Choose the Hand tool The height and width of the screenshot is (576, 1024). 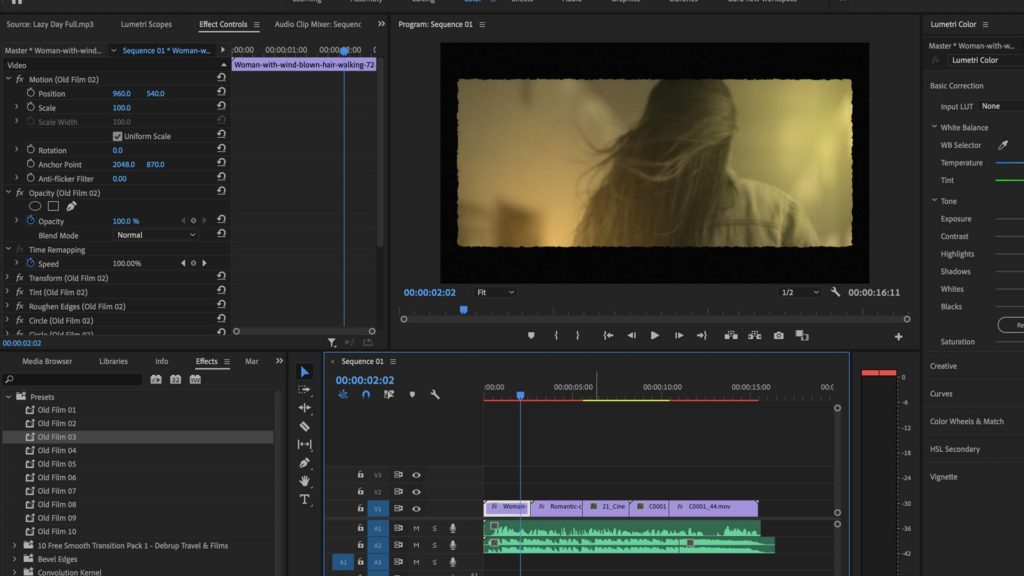(x=305, y=481)
